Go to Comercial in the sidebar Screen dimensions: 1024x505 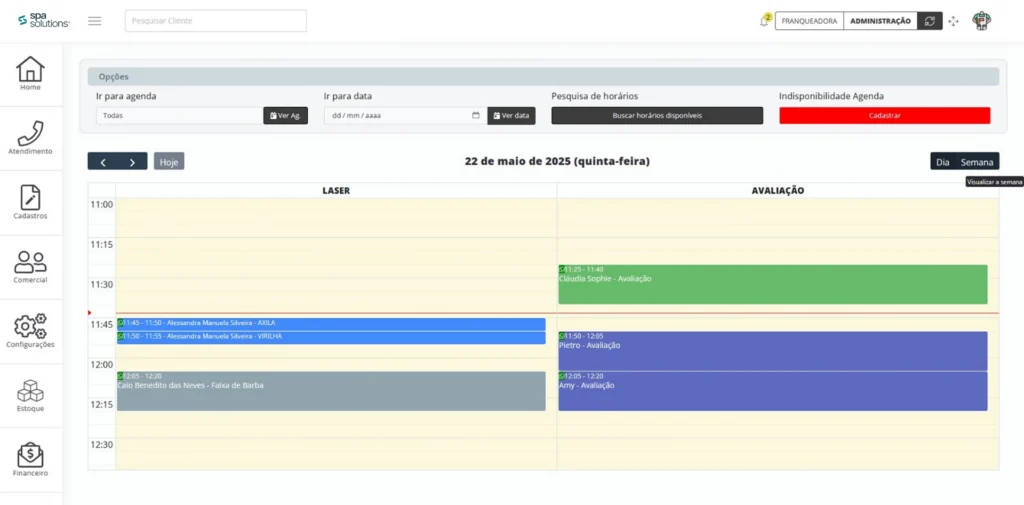[30, 267]
